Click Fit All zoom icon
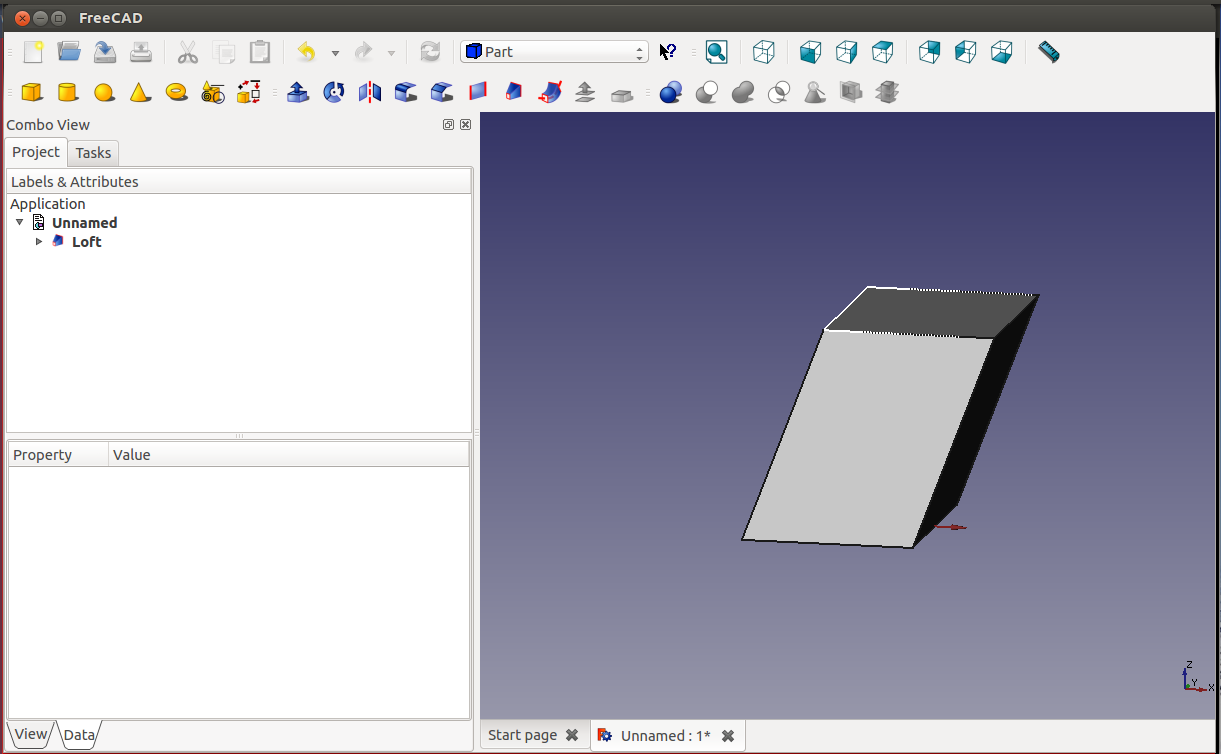 click(x=716, y=52)
